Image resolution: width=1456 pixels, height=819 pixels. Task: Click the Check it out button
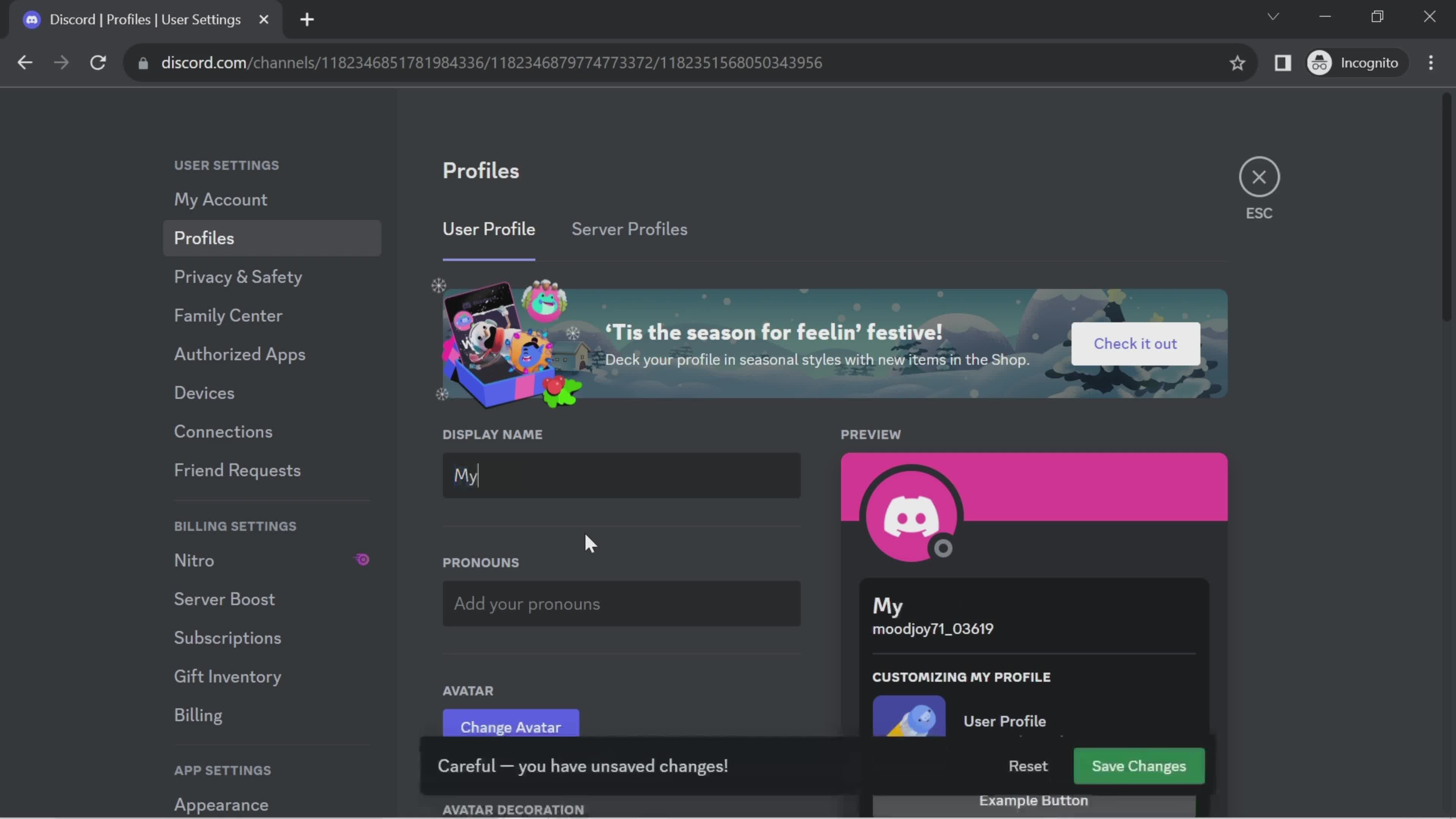(x=1135, y=344)
